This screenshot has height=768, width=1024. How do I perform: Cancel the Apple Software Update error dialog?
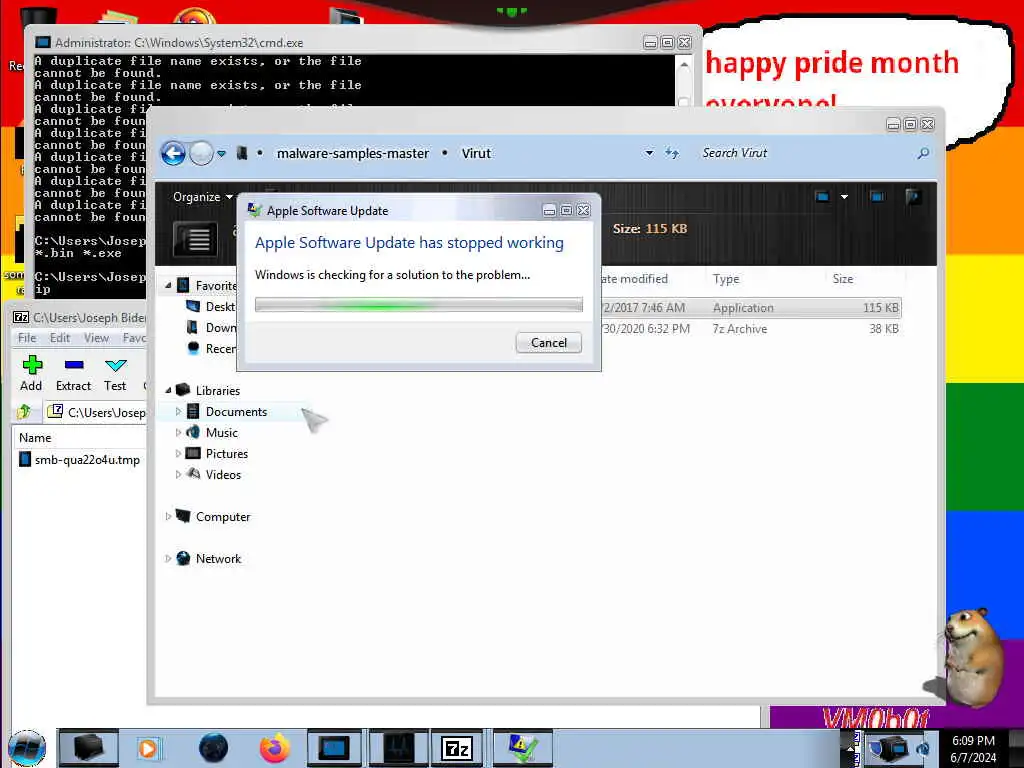(x=549, y=343)
